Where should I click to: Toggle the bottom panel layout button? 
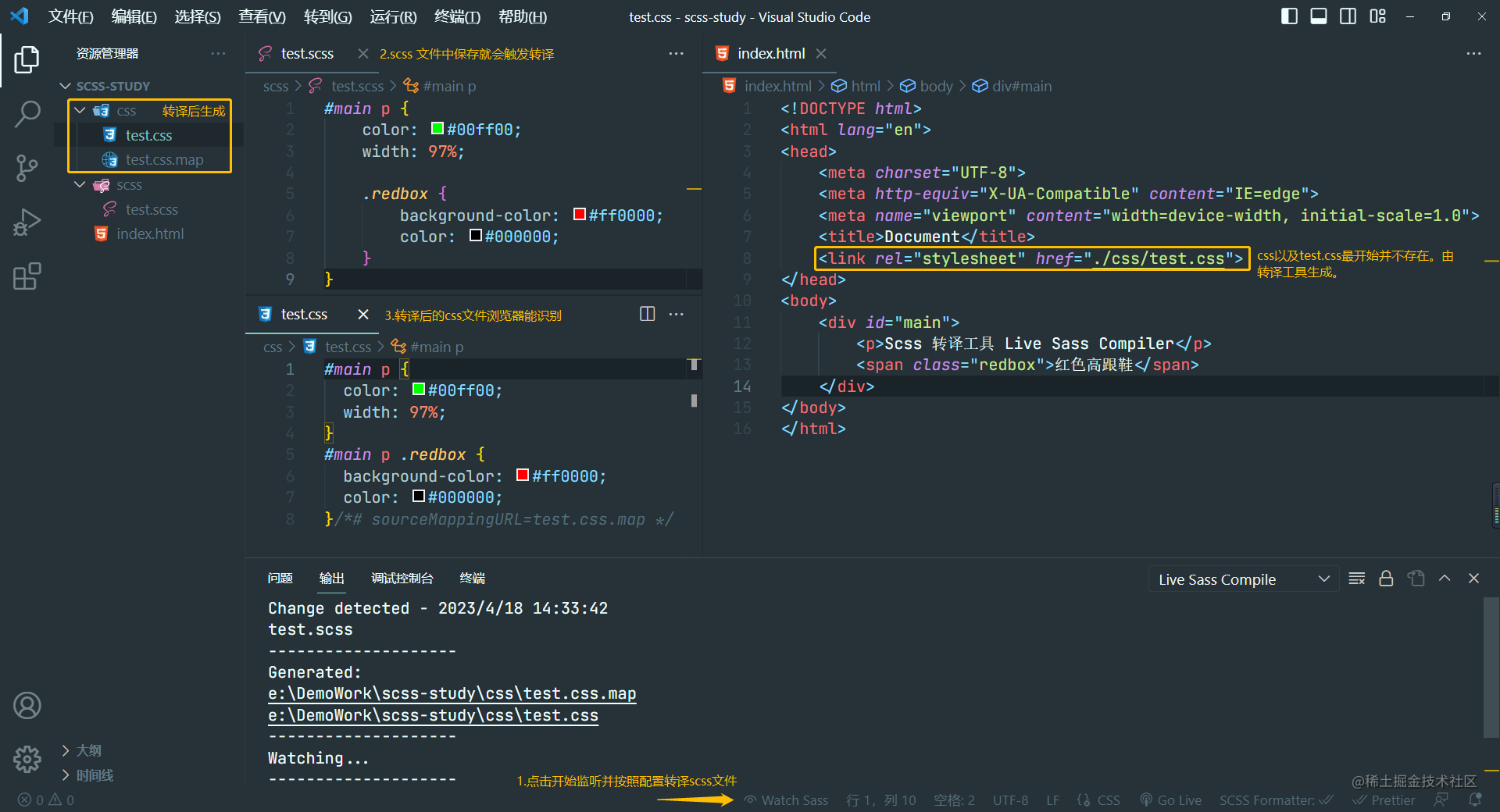click(1319, 16)
